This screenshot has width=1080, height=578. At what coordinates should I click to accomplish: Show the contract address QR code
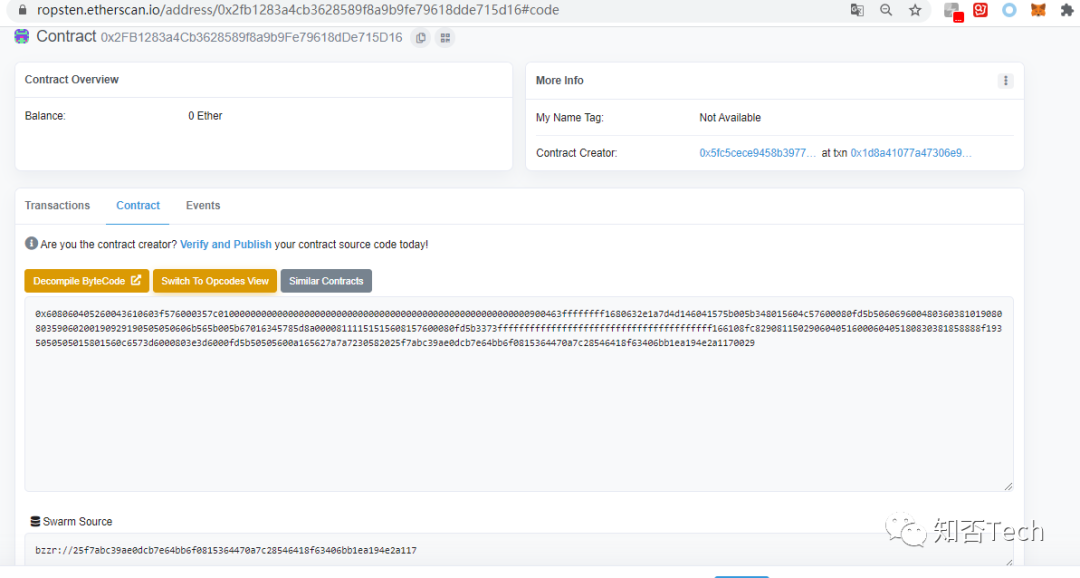pyautogui.click(x=445, y=38)
